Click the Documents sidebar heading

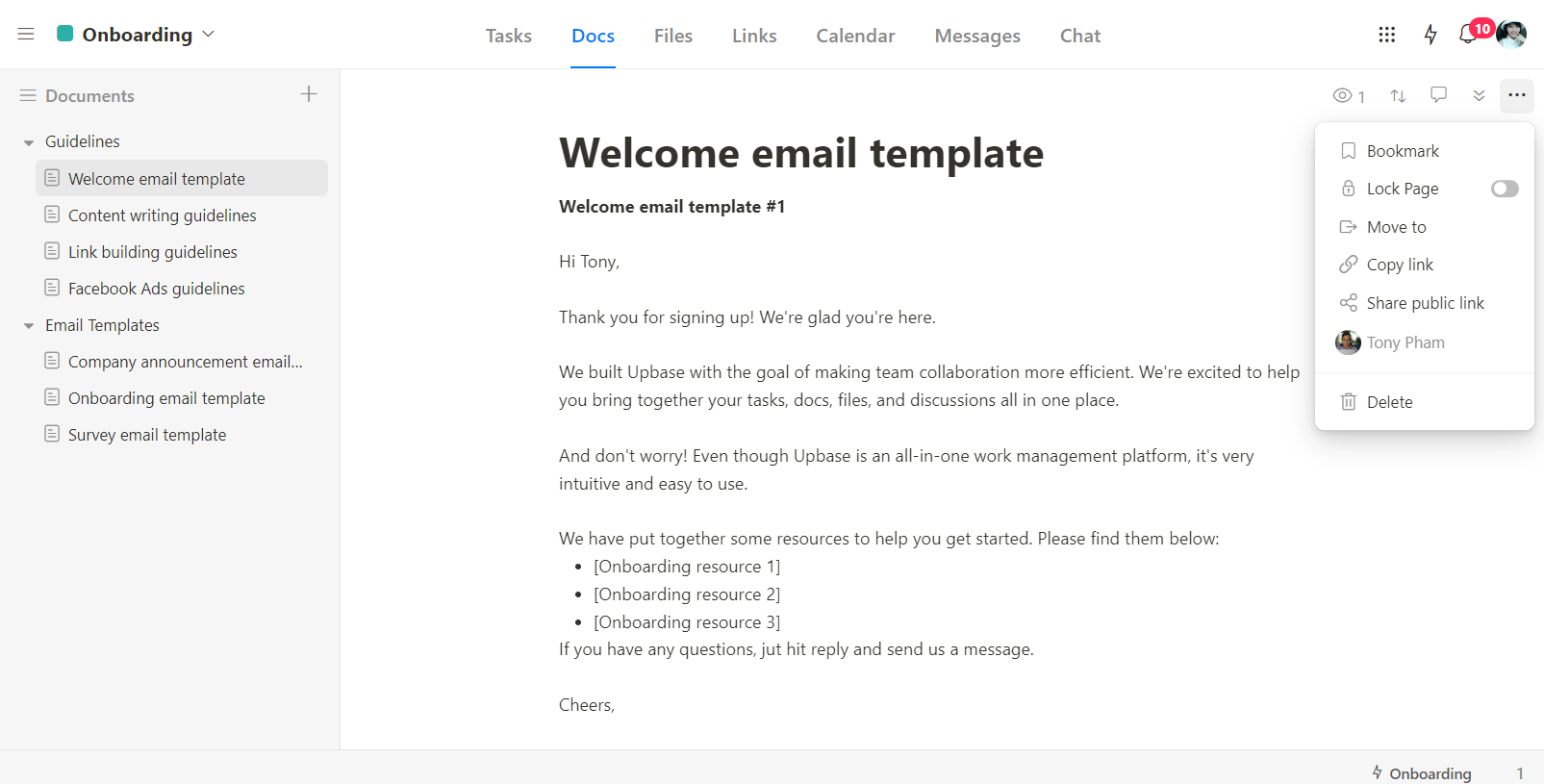[x=89, y=96]
